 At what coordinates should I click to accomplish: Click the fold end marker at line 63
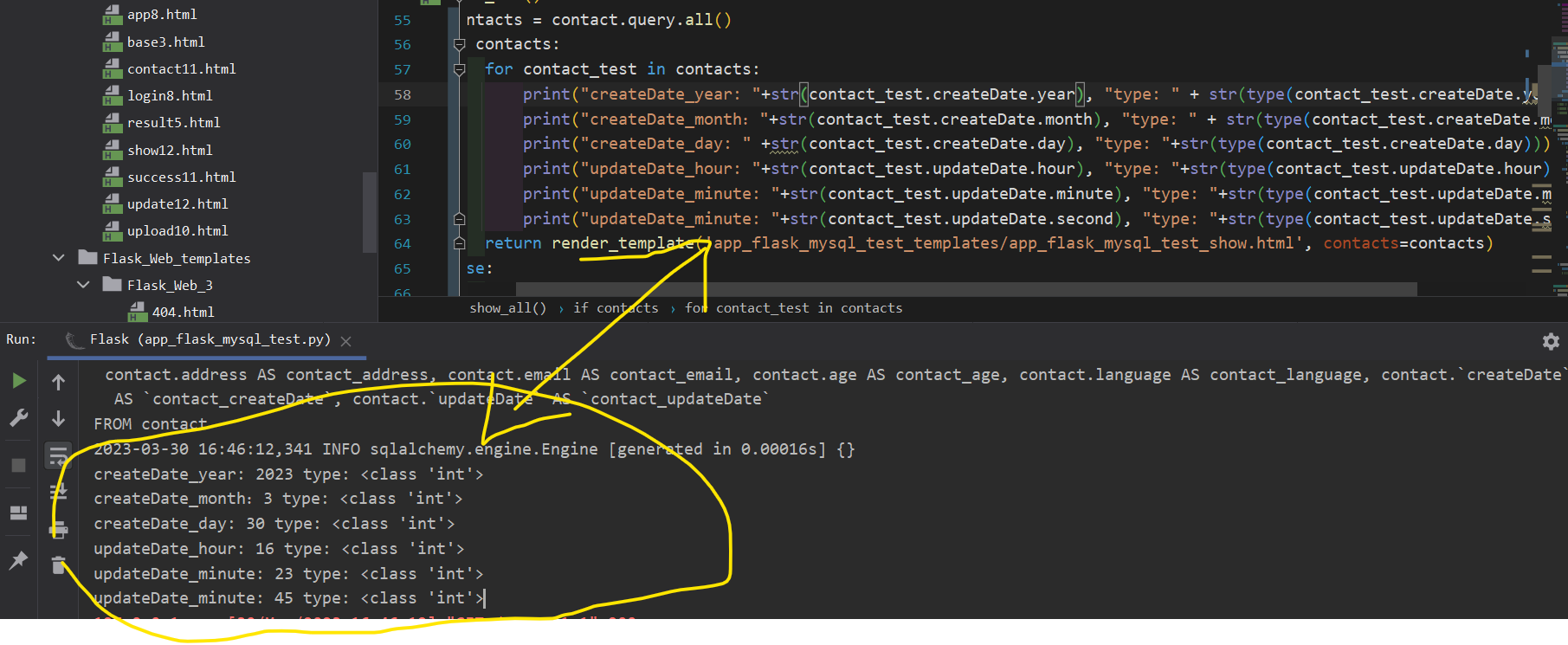(x=460, y=219)
